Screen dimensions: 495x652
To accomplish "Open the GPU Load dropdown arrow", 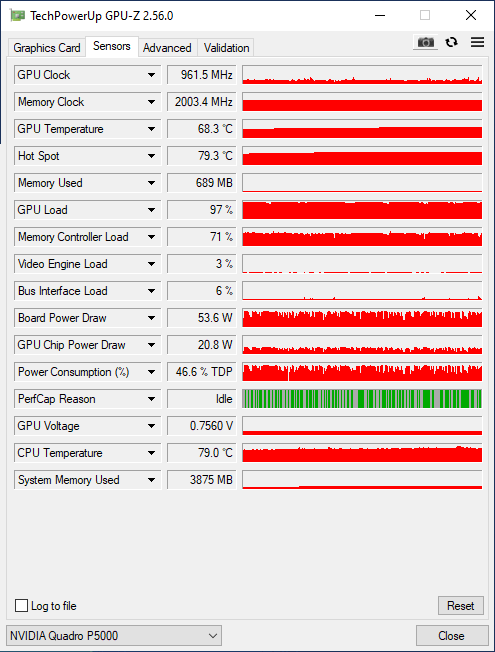I will [x=151, y=210].
